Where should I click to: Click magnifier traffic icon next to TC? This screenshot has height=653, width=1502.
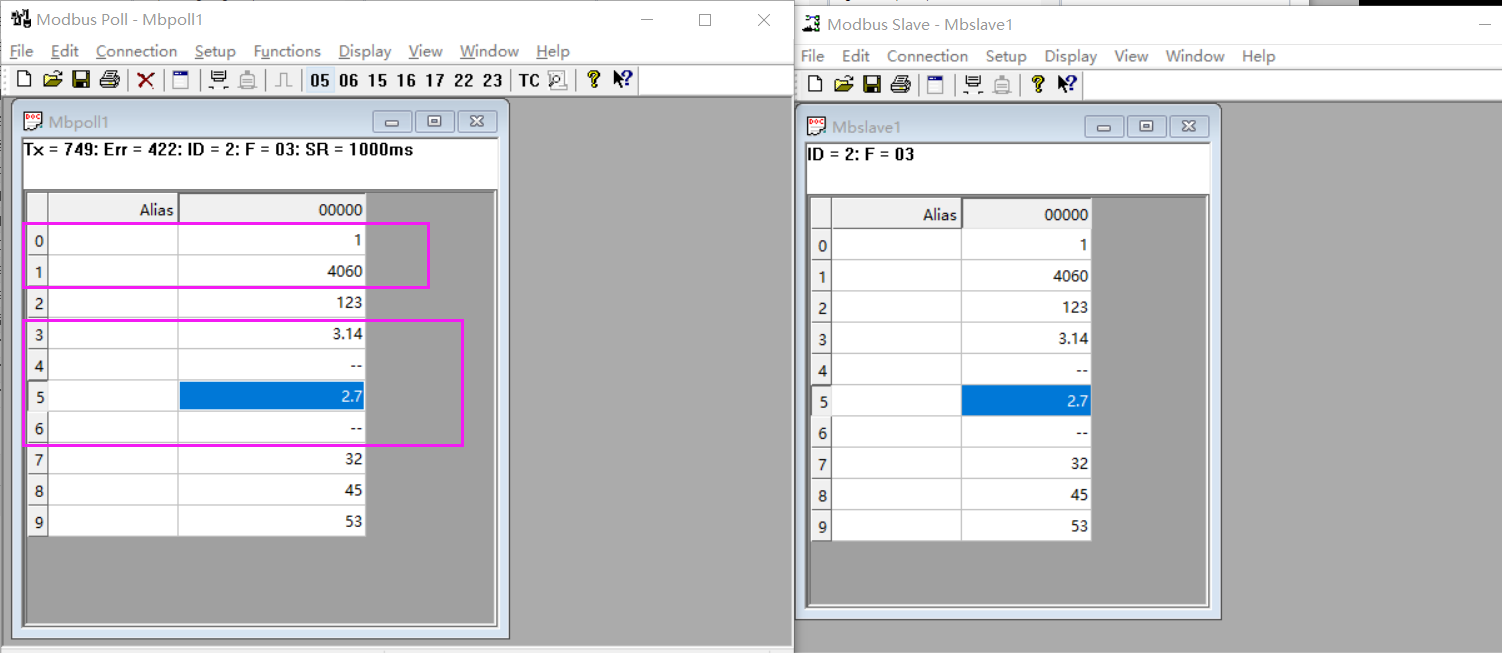point(557,80)
